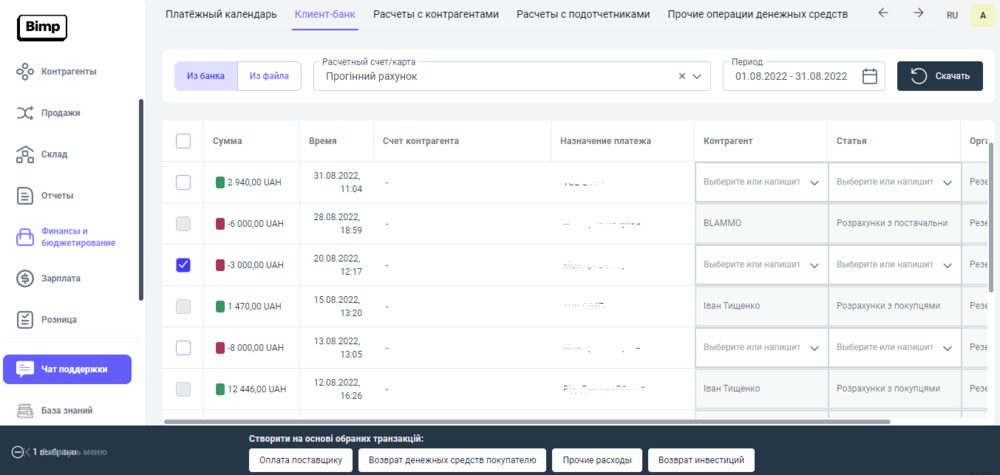
Task: Check the 2 940,00 UAH transaction row
Action: point(183,182)
